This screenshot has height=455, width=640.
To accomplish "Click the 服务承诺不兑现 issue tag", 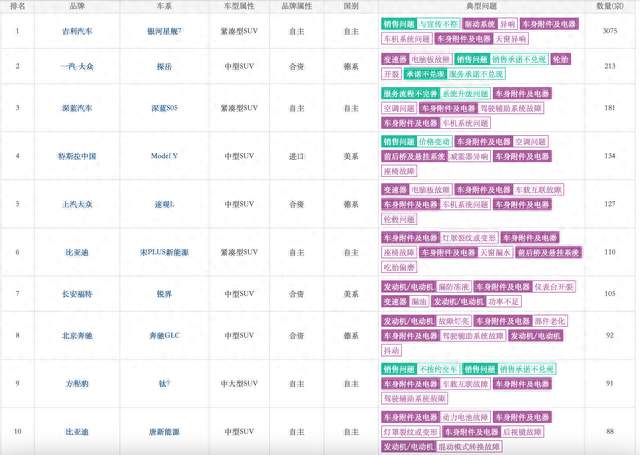I will [x=476, y=74].
